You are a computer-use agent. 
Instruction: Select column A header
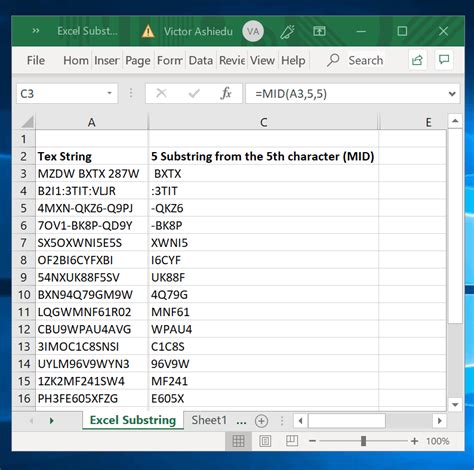pyautogui.click(x=91, y=122)
